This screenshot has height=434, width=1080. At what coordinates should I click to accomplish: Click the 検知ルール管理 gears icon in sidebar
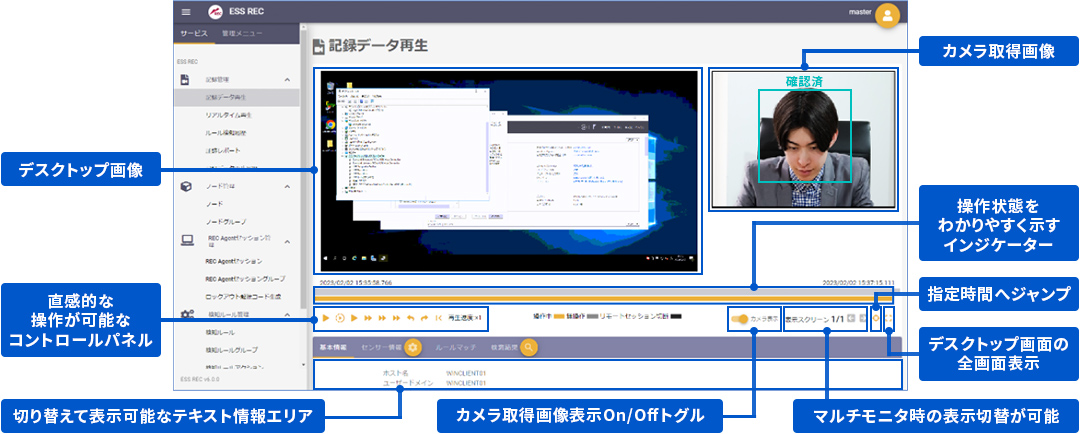click(x=186, y=314)
